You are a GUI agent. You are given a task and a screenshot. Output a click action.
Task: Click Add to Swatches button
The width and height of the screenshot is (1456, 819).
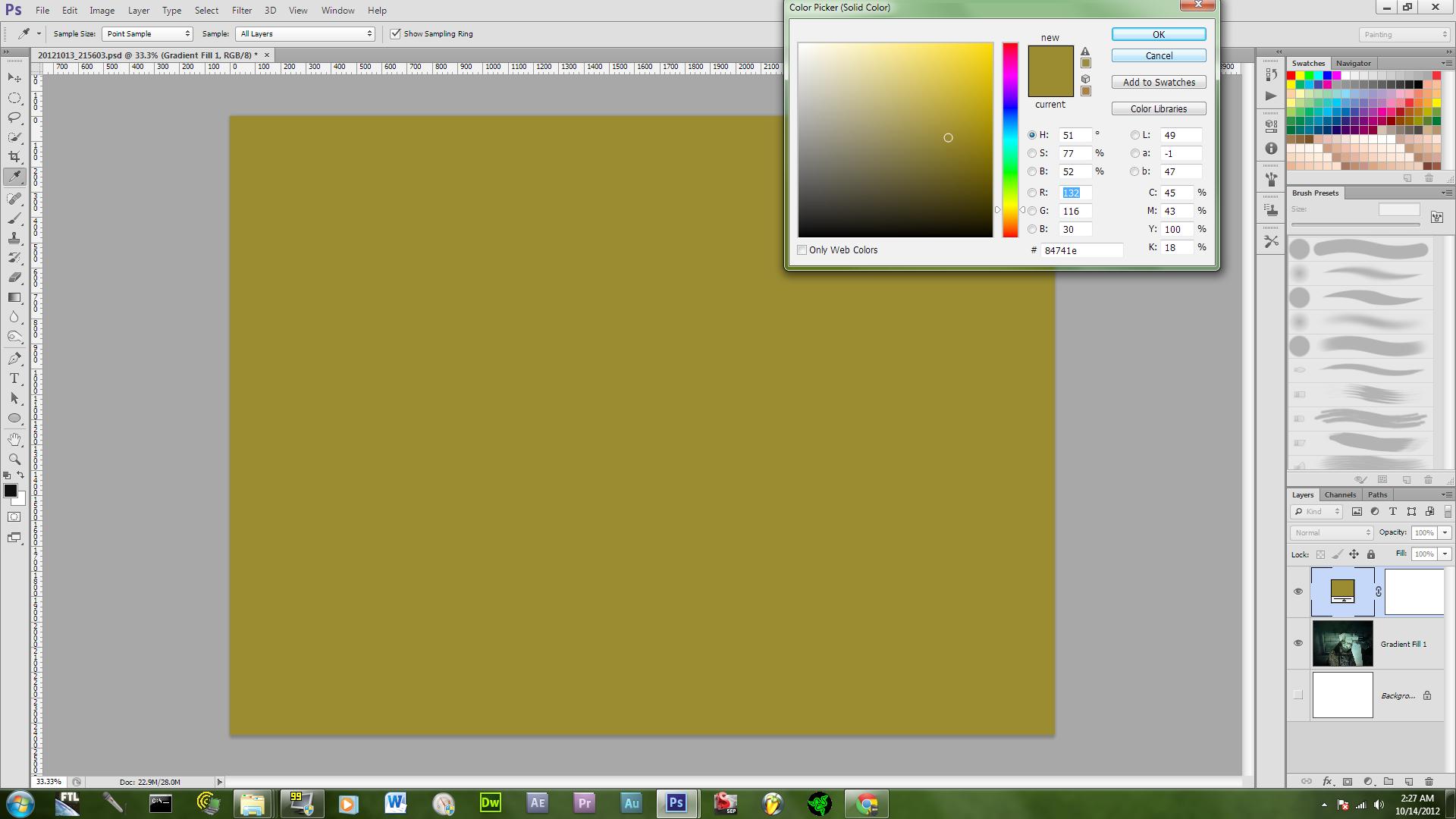[1158, 83]
